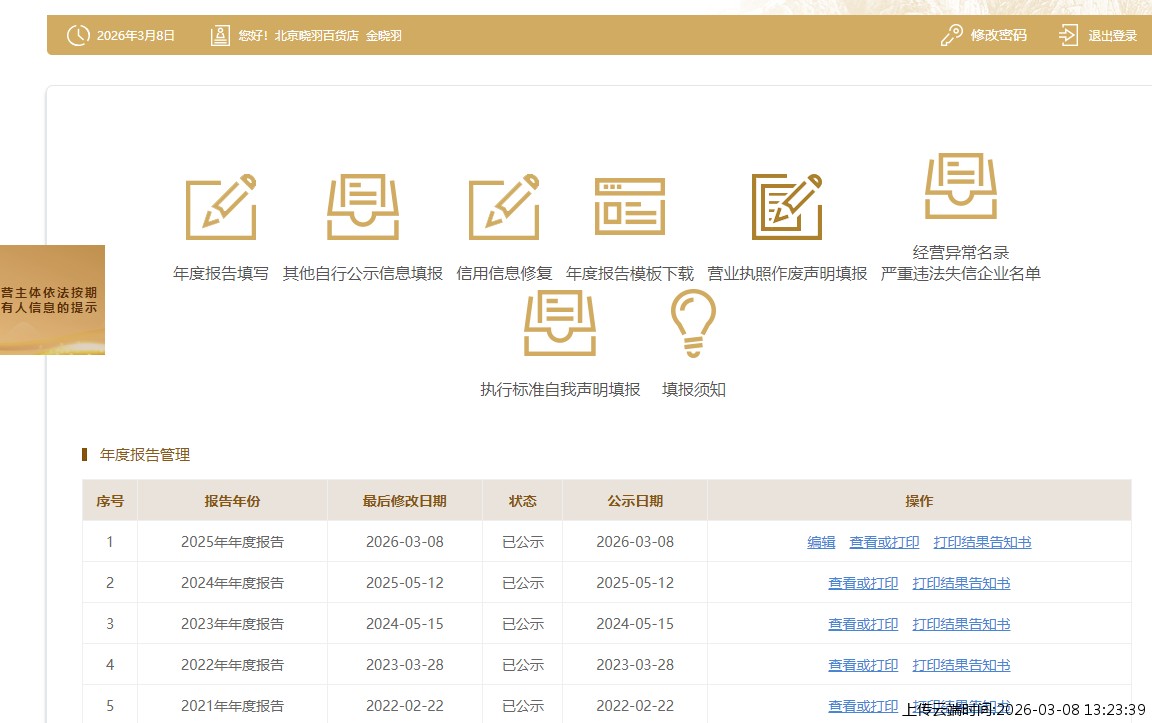Screen dimensions: 1152x723
Task: Click the 严重违法失信企业名单 label
Action: tap(960, 273)
